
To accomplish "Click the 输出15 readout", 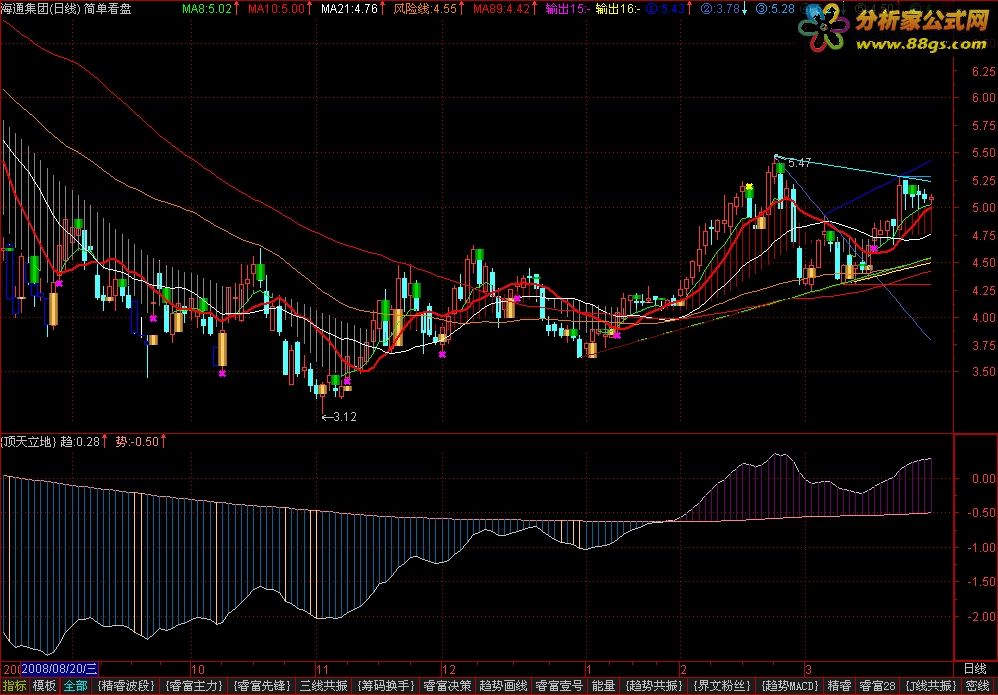I will pos(568,9).
